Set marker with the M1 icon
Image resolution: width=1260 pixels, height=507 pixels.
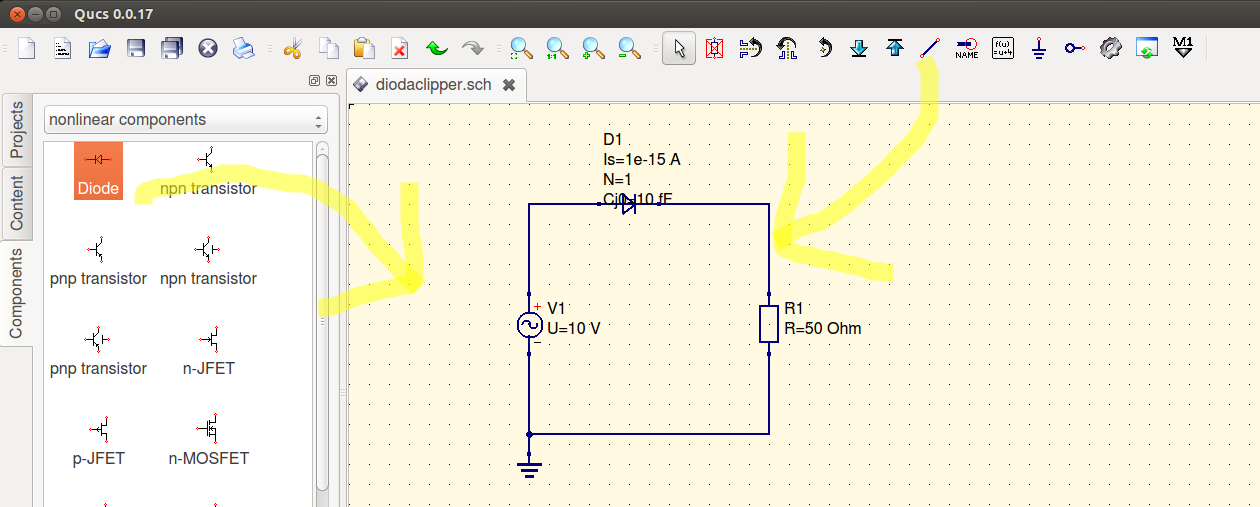tap(1183, 48)
